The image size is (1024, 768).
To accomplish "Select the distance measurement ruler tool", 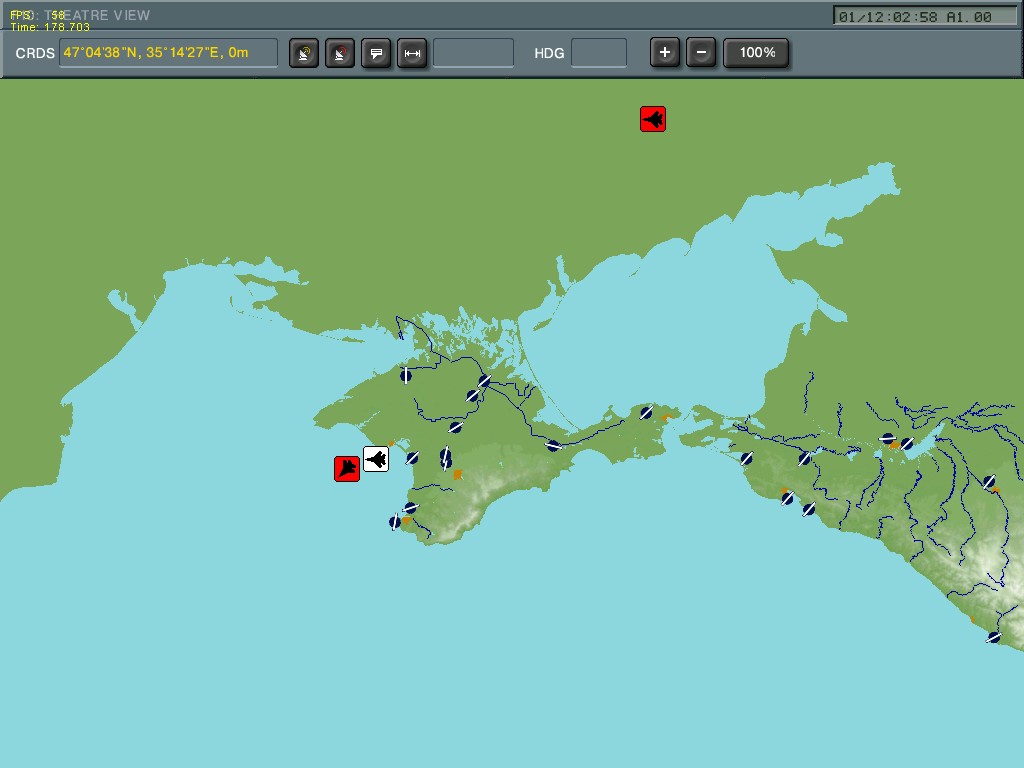I will [x=413, y=53].
